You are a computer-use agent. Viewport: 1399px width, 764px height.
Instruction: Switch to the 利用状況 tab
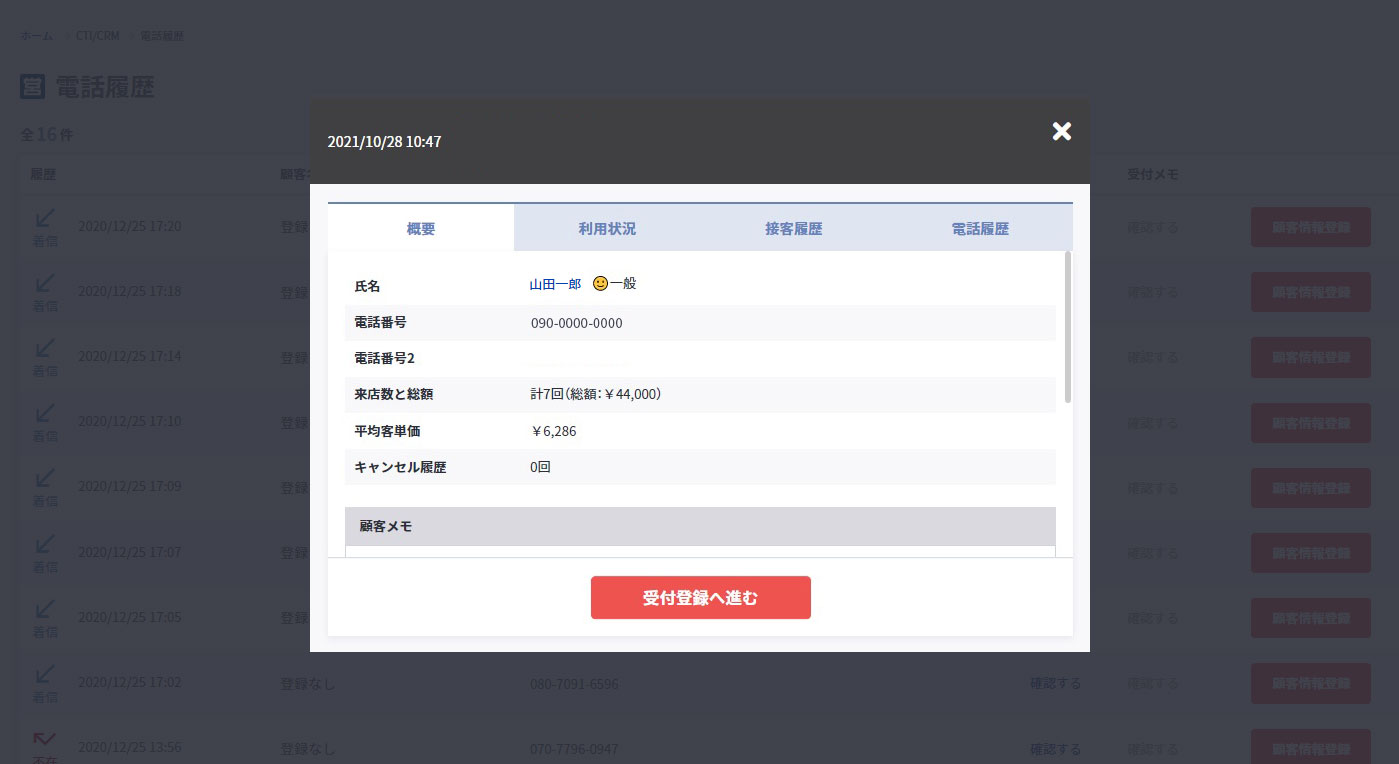click(606, 228)
